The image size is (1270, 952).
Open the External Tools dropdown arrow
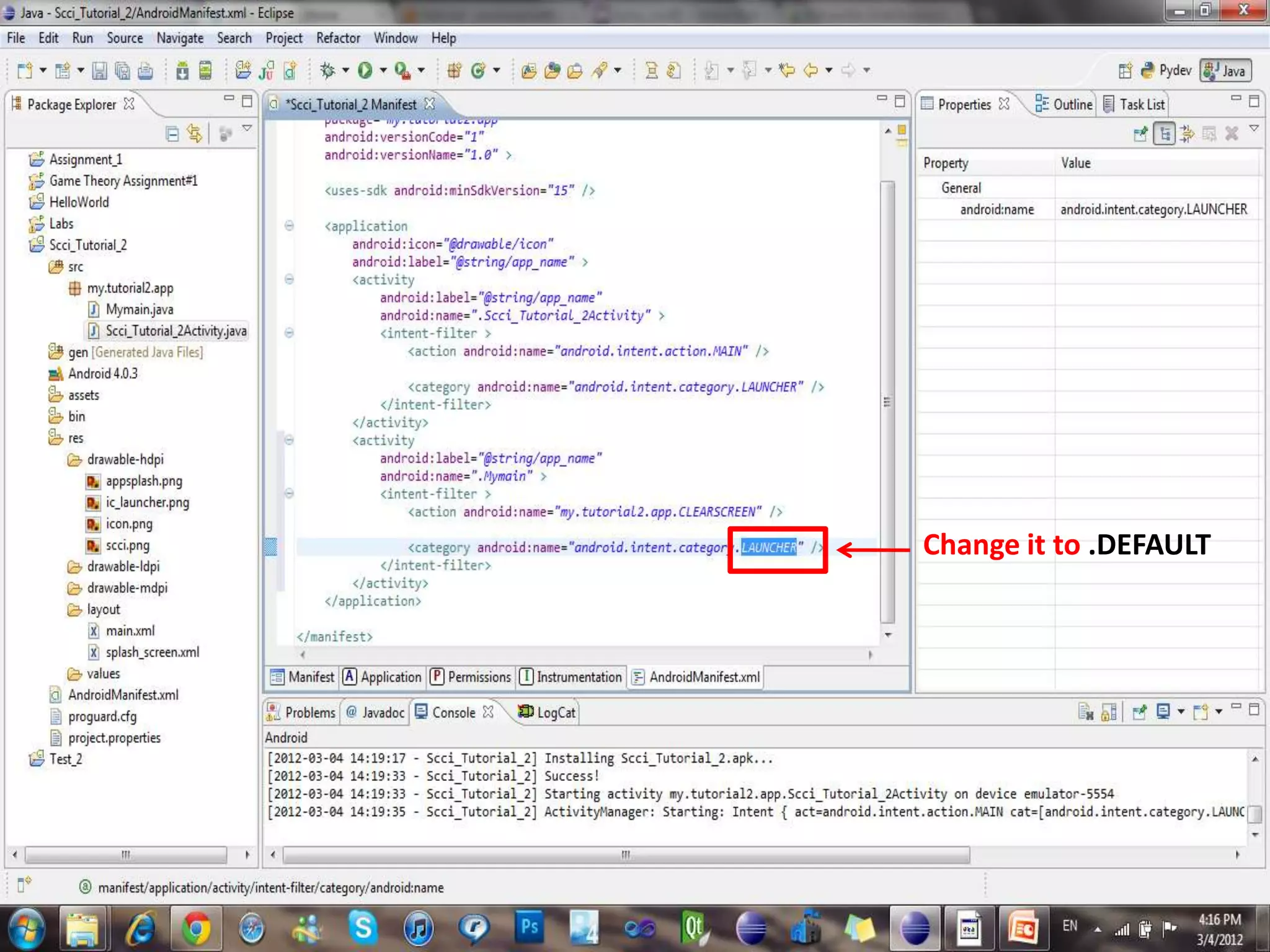click(x=421, y=70)
